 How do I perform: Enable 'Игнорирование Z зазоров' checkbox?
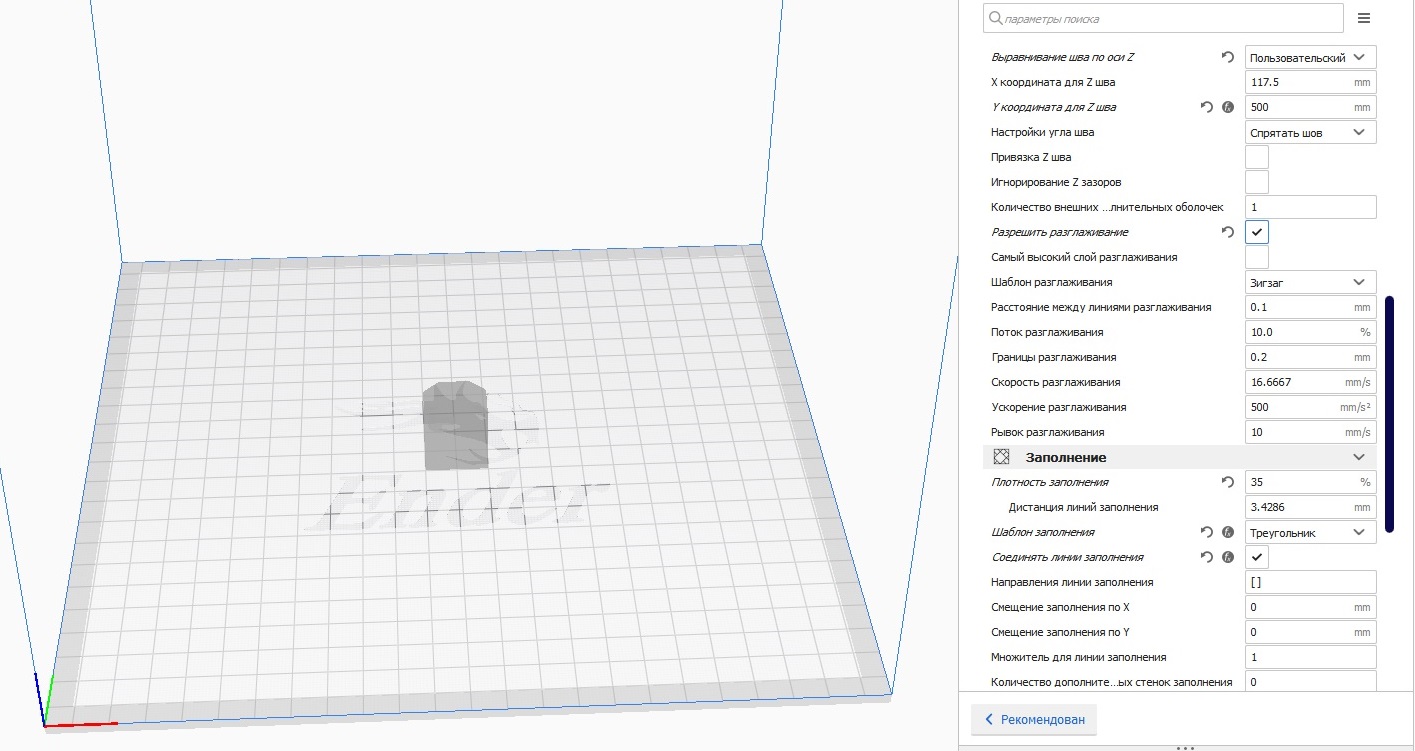[1257, 182]
